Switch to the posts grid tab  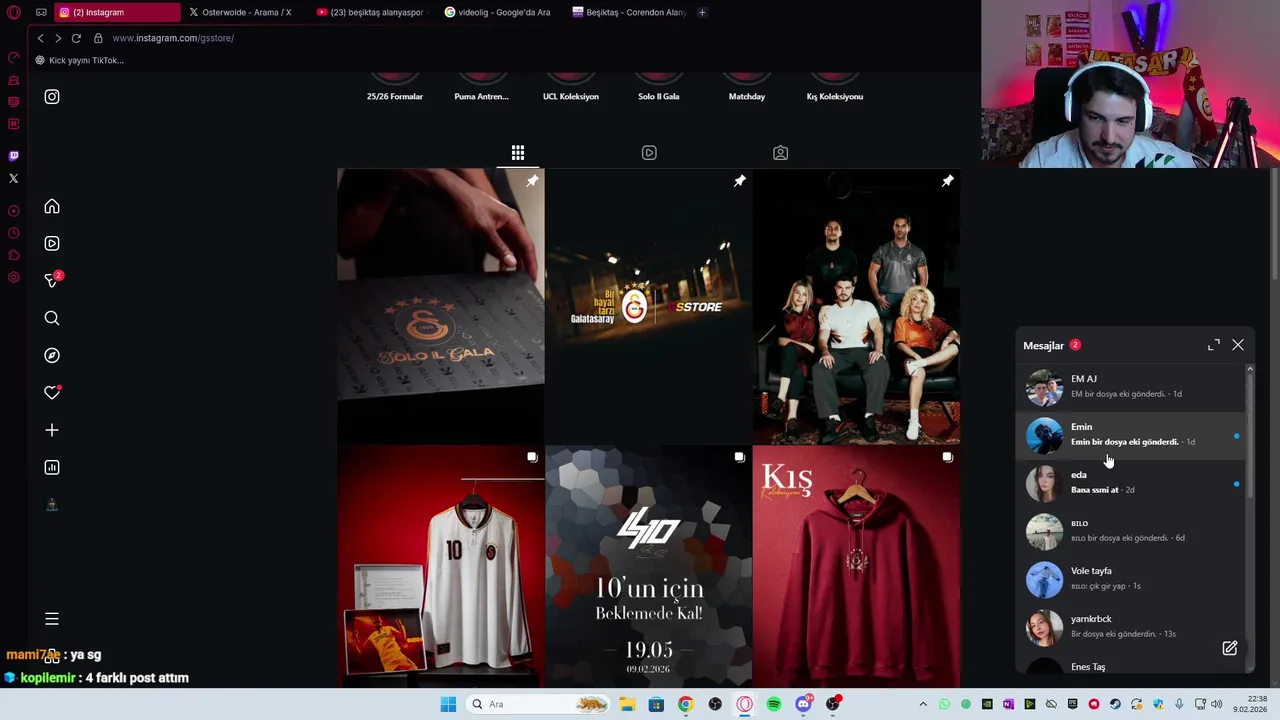click(518, 153)
